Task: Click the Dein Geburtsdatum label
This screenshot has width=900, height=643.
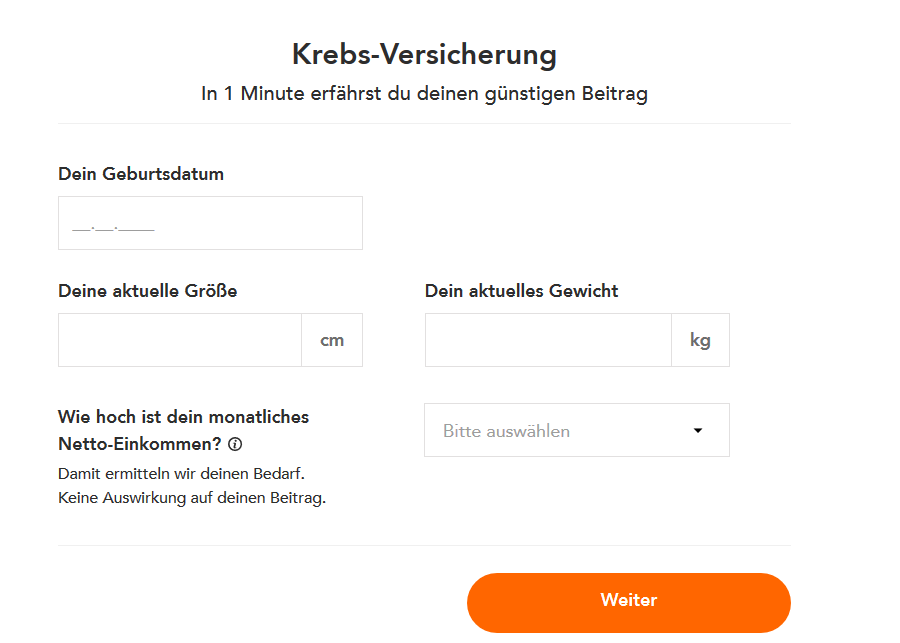Action: coord(140,174)
